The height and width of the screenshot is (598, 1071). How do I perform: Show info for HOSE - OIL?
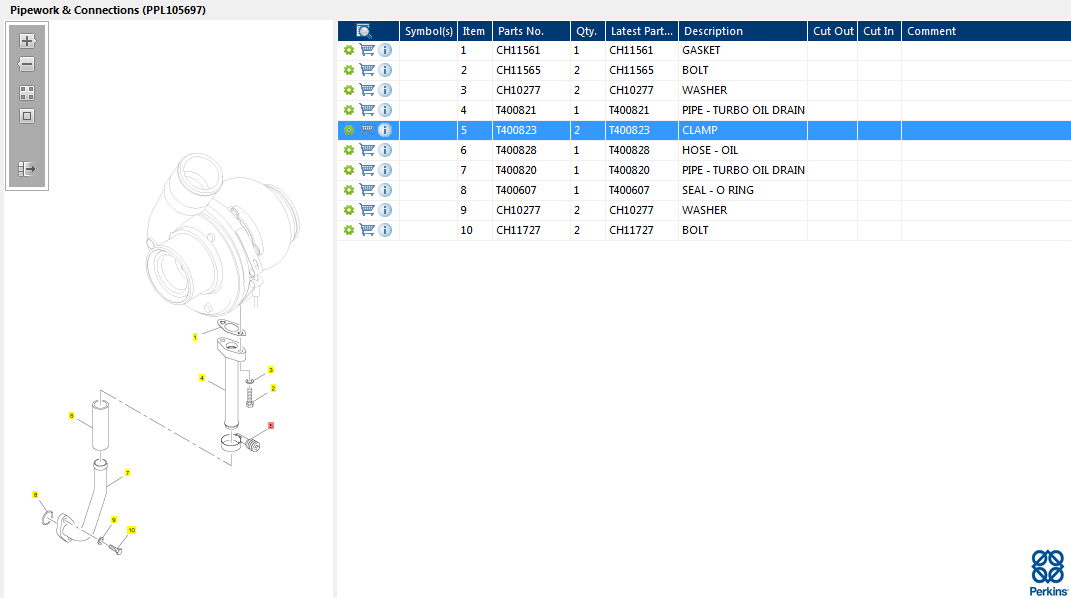pyautogui.click(x=385, y=150)
